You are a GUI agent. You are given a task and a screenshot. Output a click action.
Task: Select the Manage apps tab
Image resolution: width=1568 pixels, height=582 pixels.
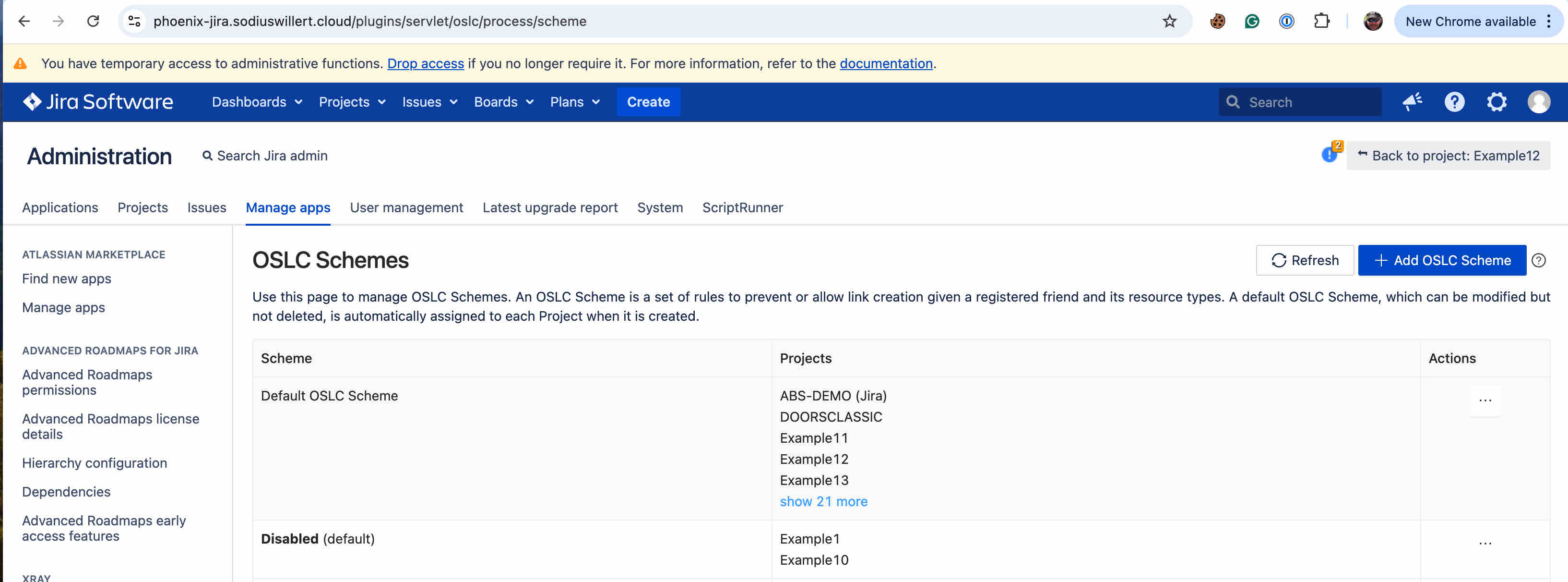288,208
